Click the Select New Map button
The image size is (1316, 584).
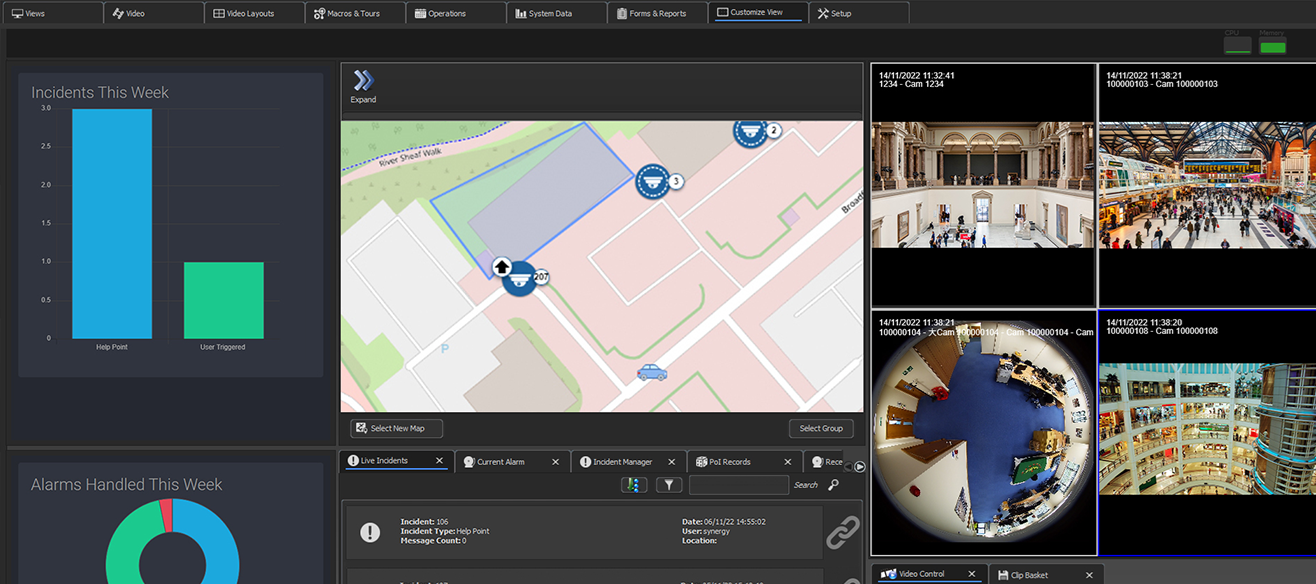(x=396, y=428)
